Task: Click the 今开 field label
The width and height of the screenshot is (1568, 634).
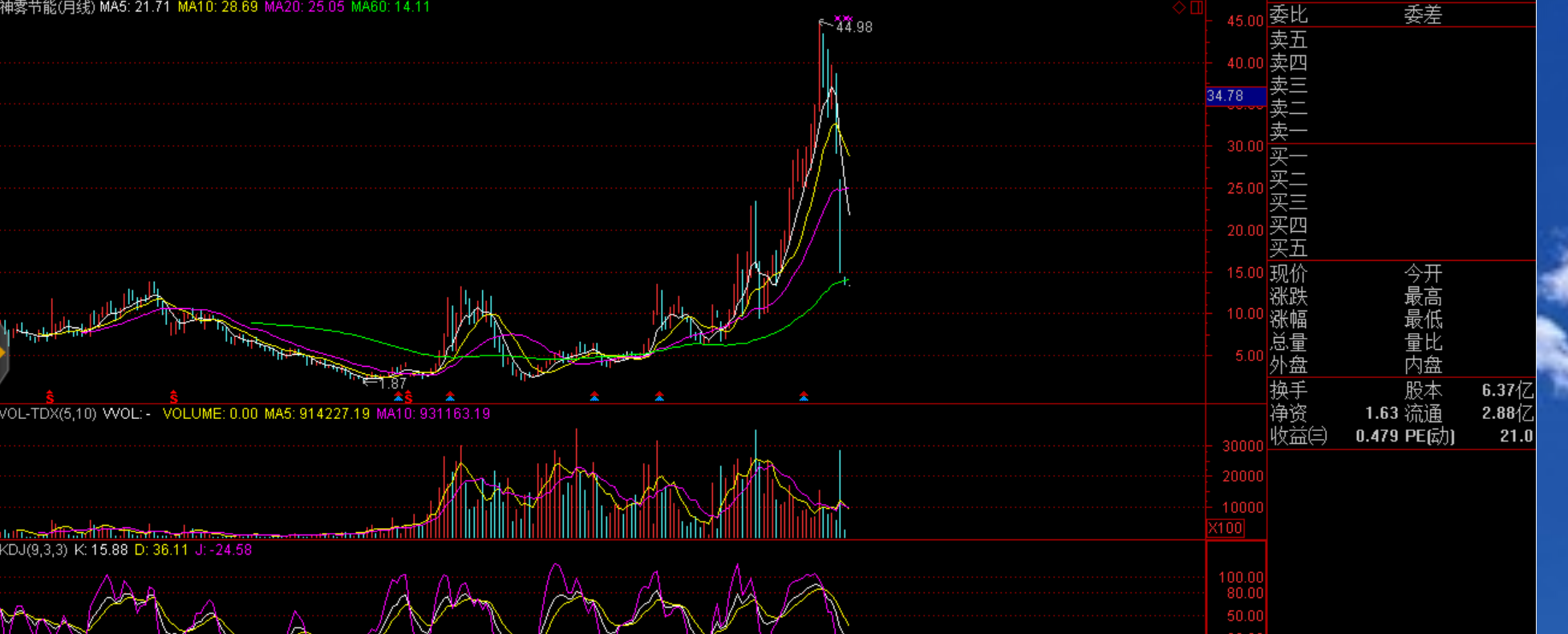Action: click(x=1424, y=274)
